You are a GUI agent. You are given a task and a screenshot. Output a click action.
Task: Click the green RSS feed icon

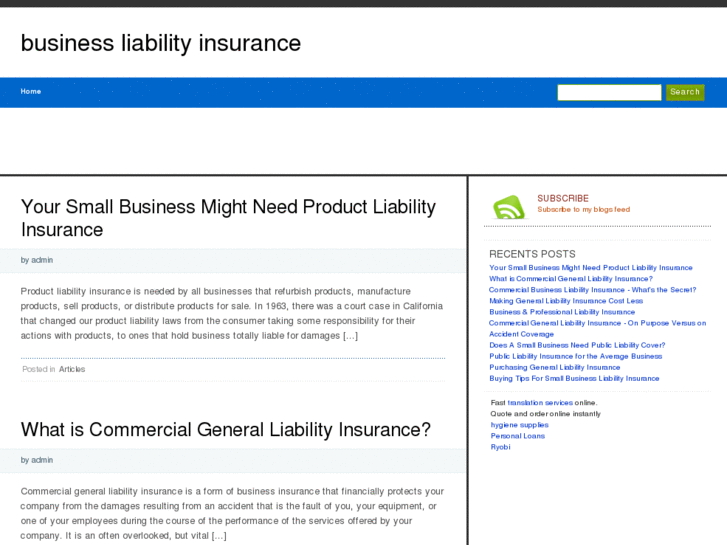point(508,207)
